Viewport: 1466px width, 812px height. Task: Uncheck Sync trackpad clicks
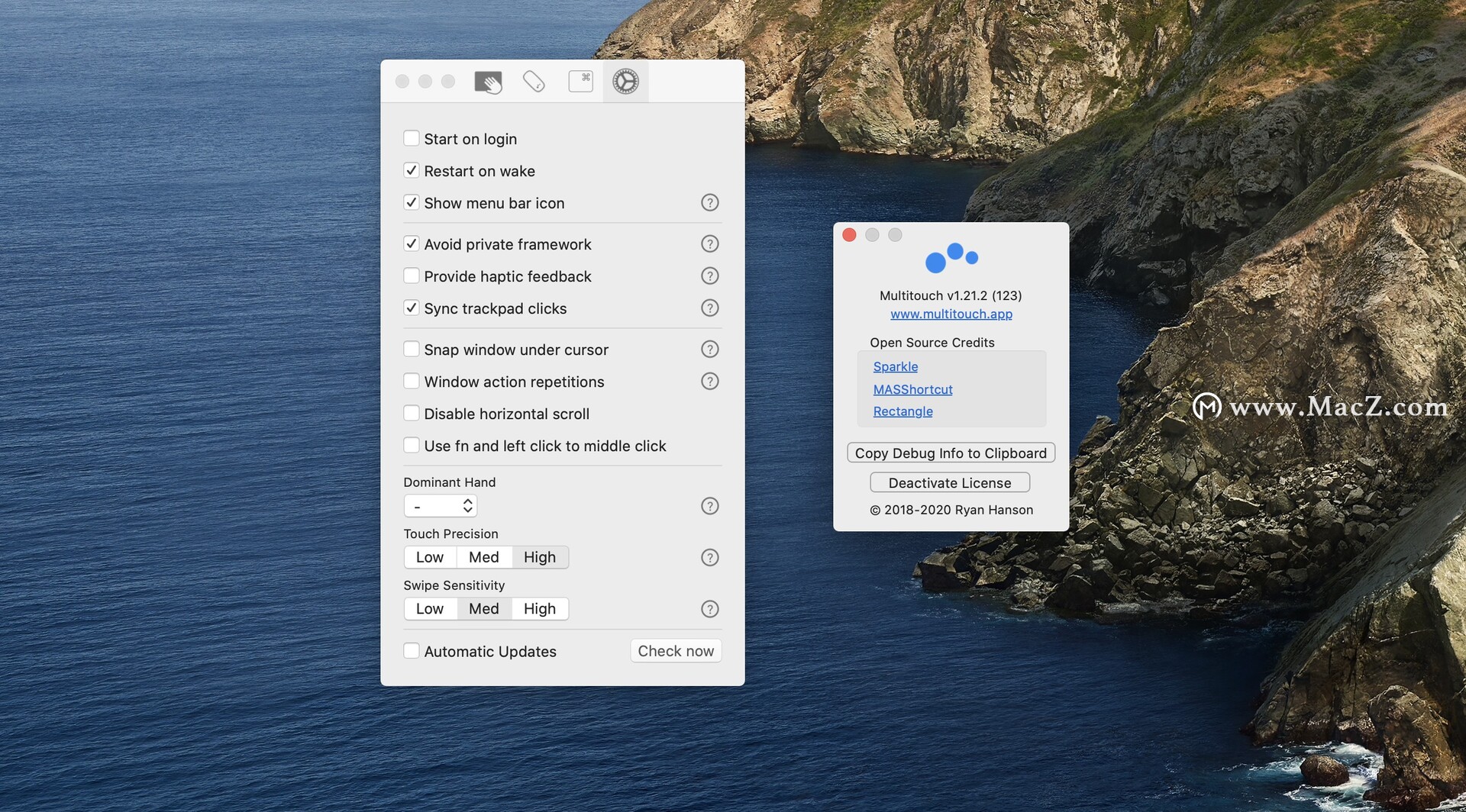click(411, 308)
